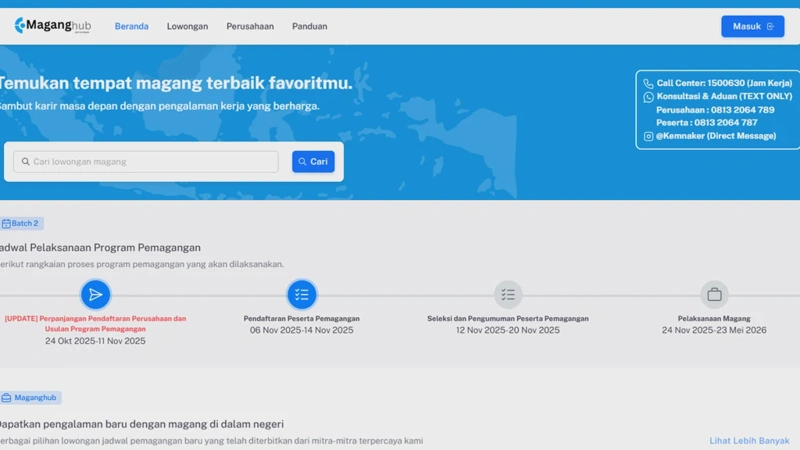Click the date 12 Nov 2025-20 Nov 2025
800x450 pixels.
(508, 330)
